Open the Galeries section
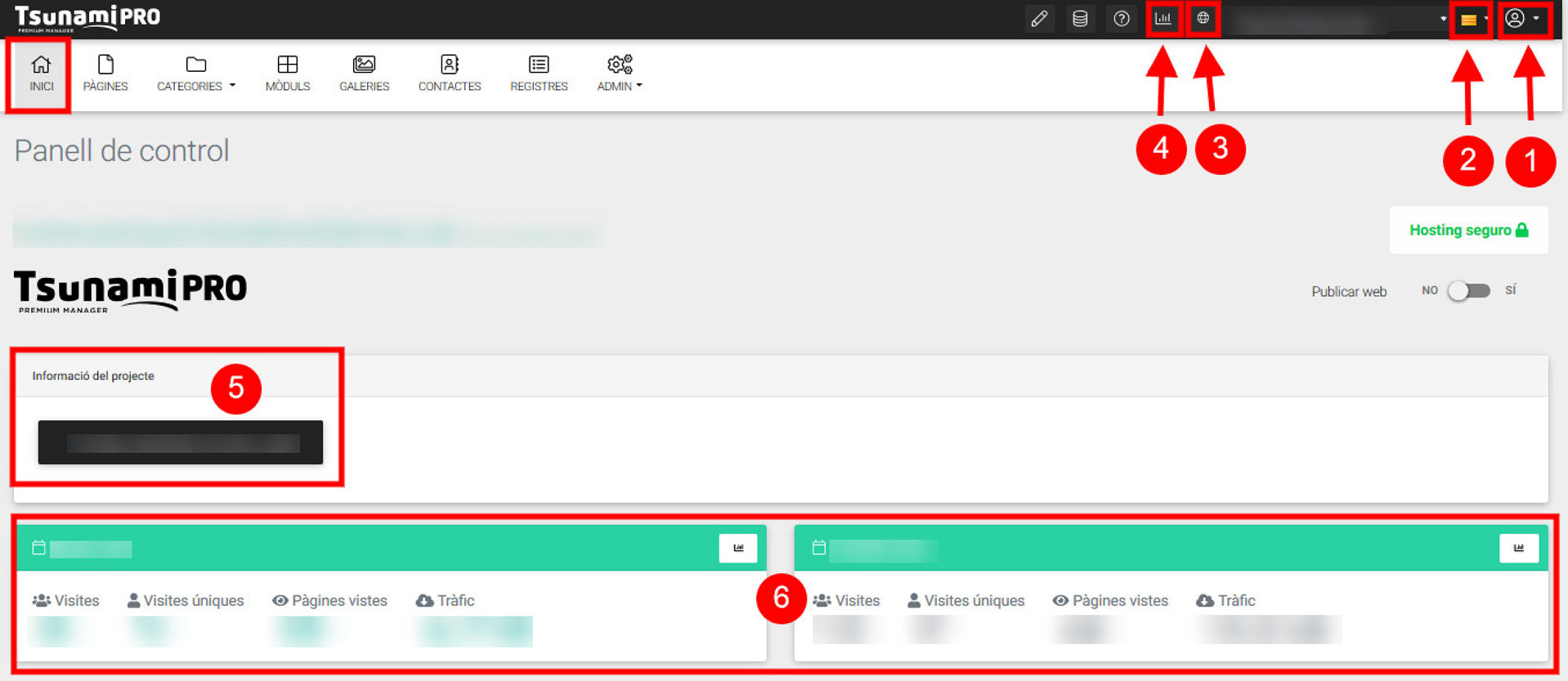The width and height of the screenshot is (1568, 681). tap(364, 73)
